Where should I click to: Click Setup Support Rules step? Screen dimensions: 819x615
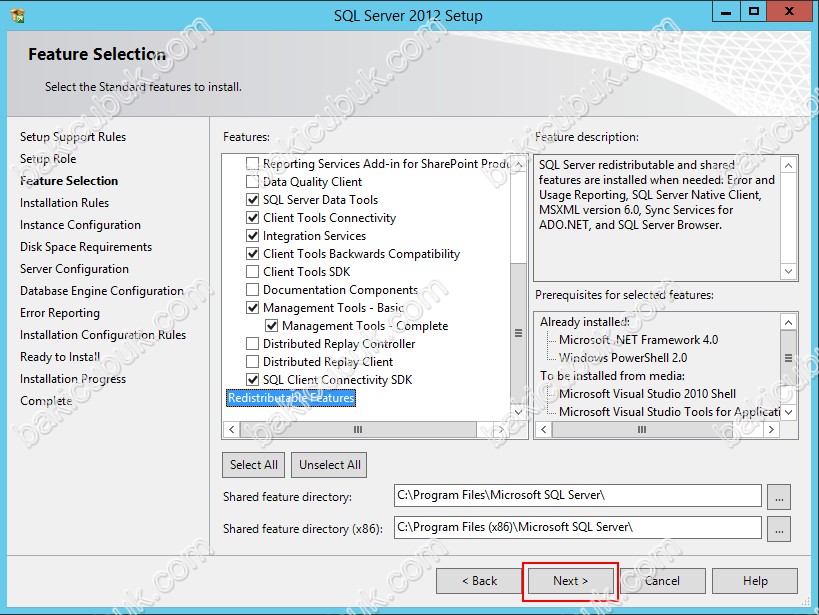[x=73, y=137]
